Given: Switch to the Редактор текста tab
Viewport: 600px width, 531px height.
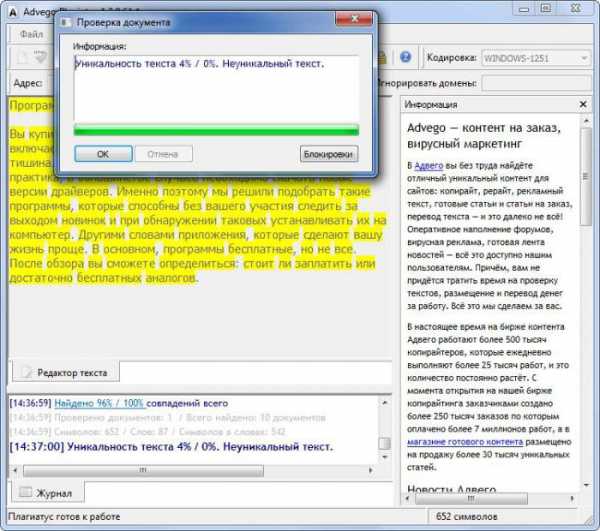Looking at the screenshot, I should tap(66, 372).
